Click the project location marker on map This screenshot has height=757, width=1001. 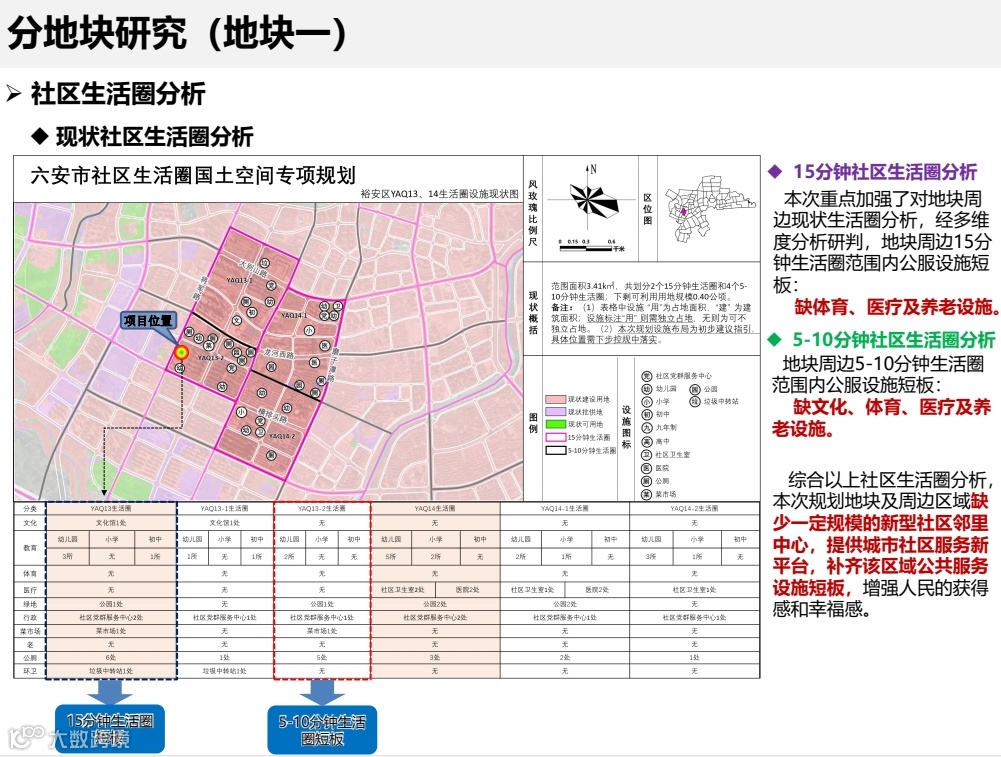(x=181, y=352)
